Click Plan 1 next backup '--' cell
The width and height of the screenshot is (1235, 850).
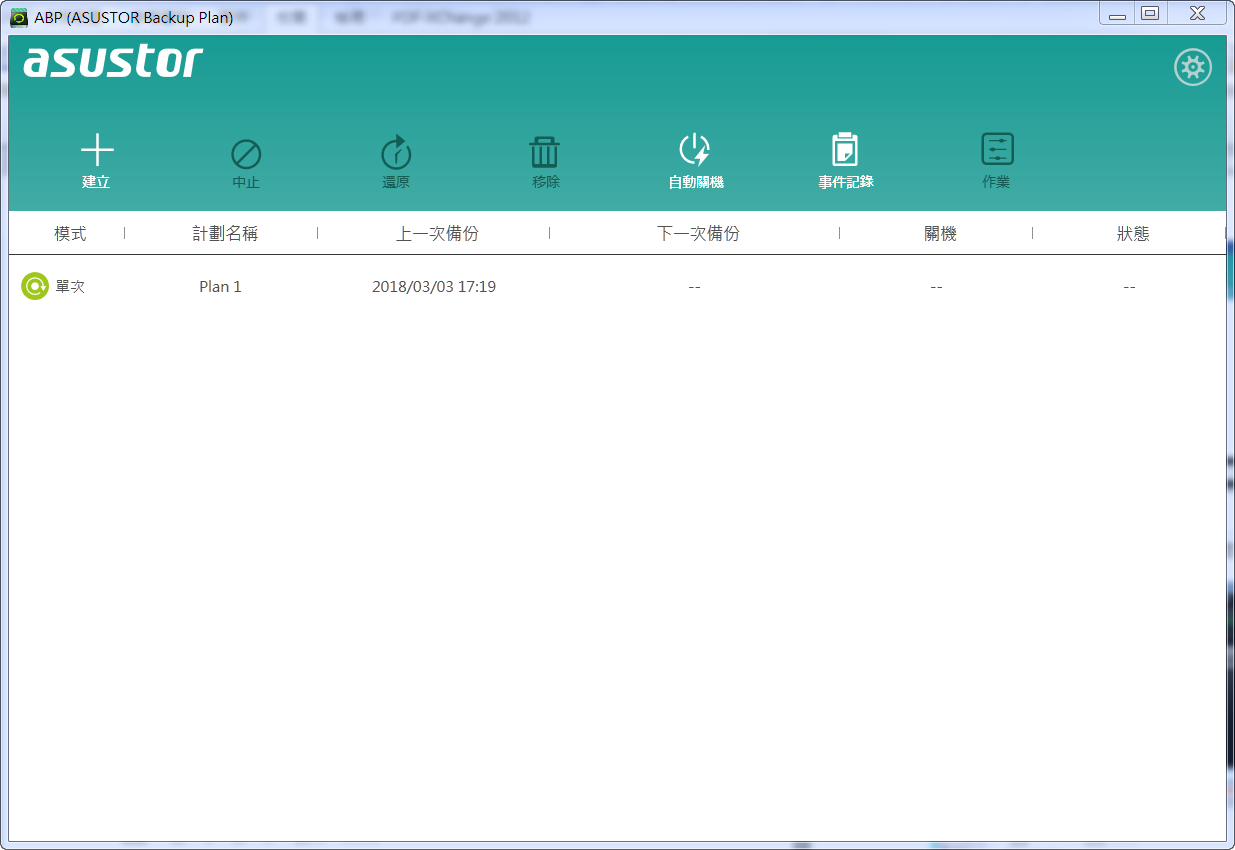pos(694,287)
